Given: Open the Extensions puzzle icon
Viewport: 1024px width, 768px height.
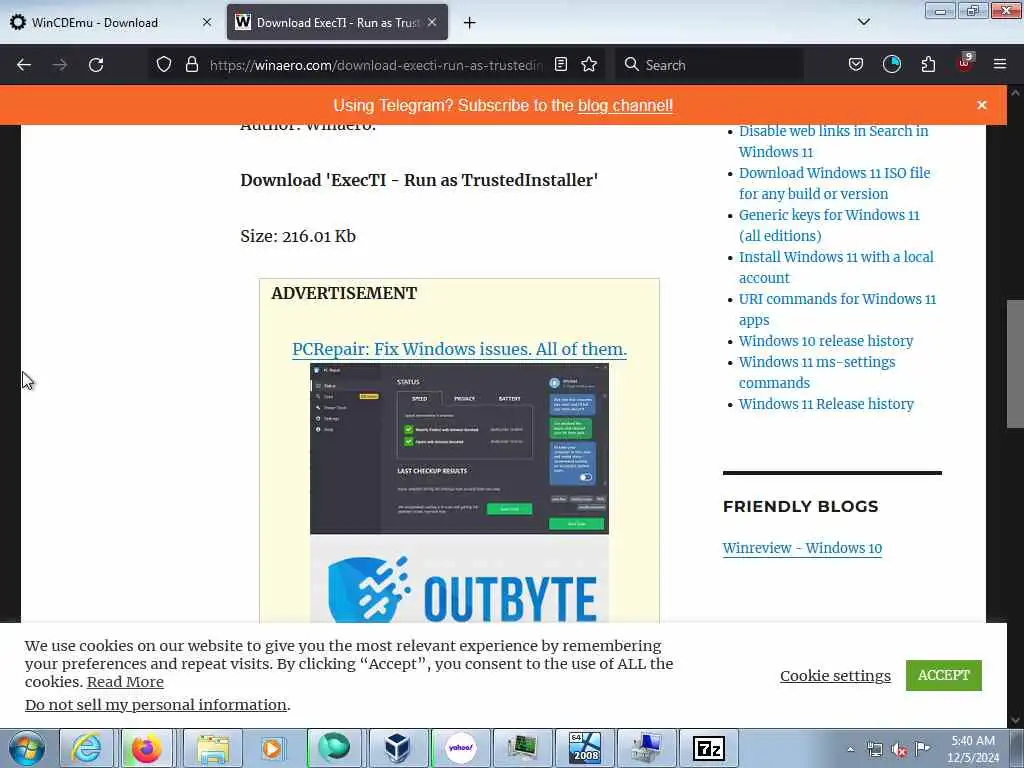Looking at the screenshot, I should click(x=928, y=65).
